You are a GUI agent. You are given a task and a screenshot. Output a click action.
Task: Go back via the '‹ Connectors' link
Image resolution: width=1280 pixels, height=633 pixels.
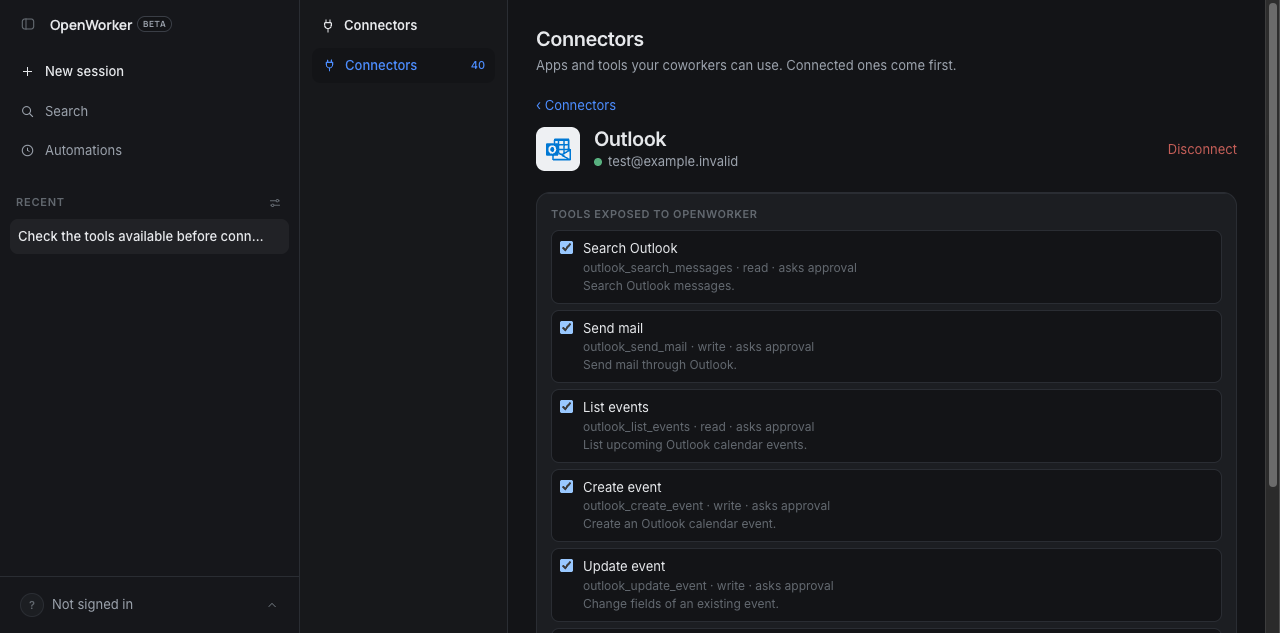click(x=576, y=105)
